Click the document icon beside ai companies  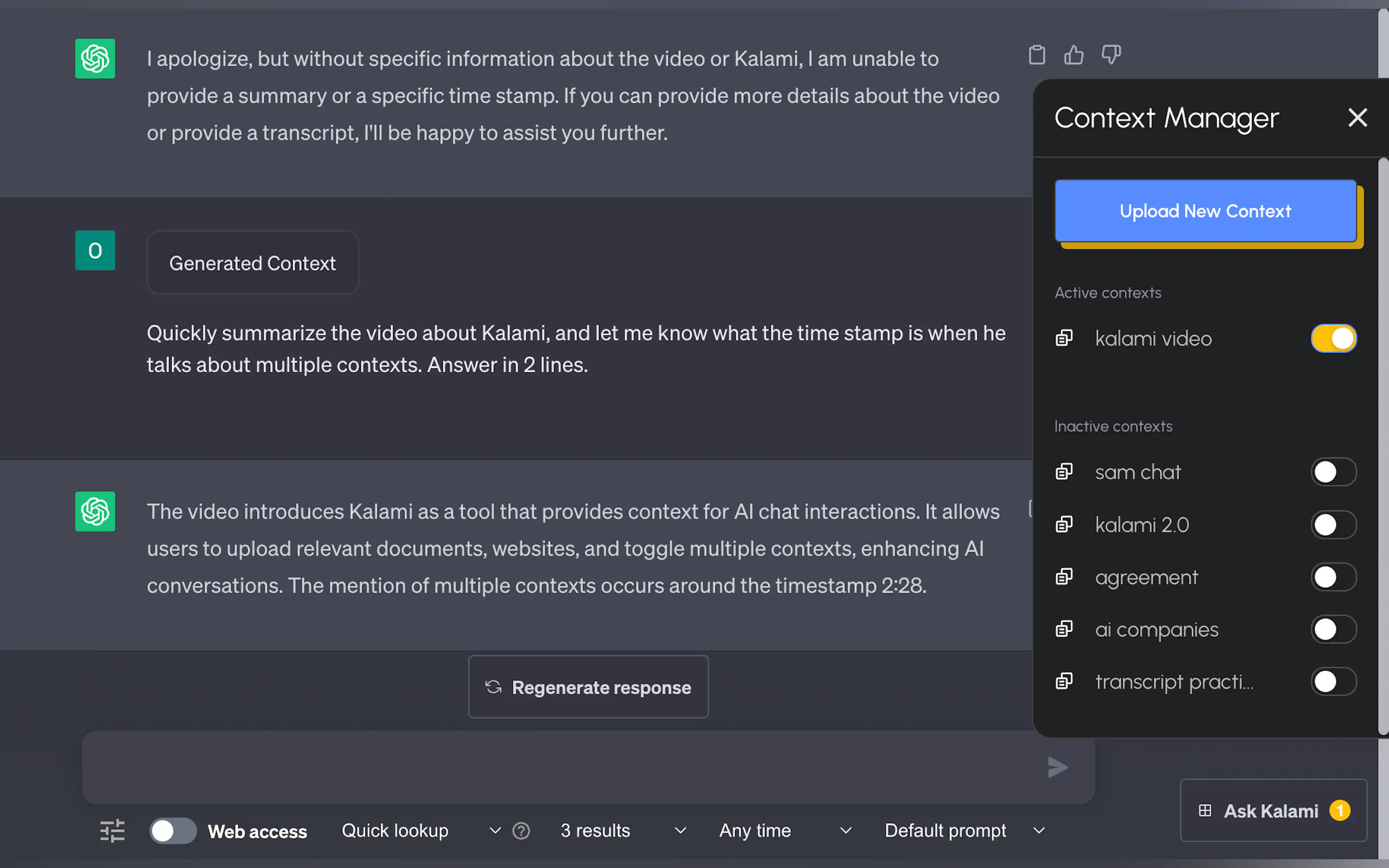tap(1064, 629)
